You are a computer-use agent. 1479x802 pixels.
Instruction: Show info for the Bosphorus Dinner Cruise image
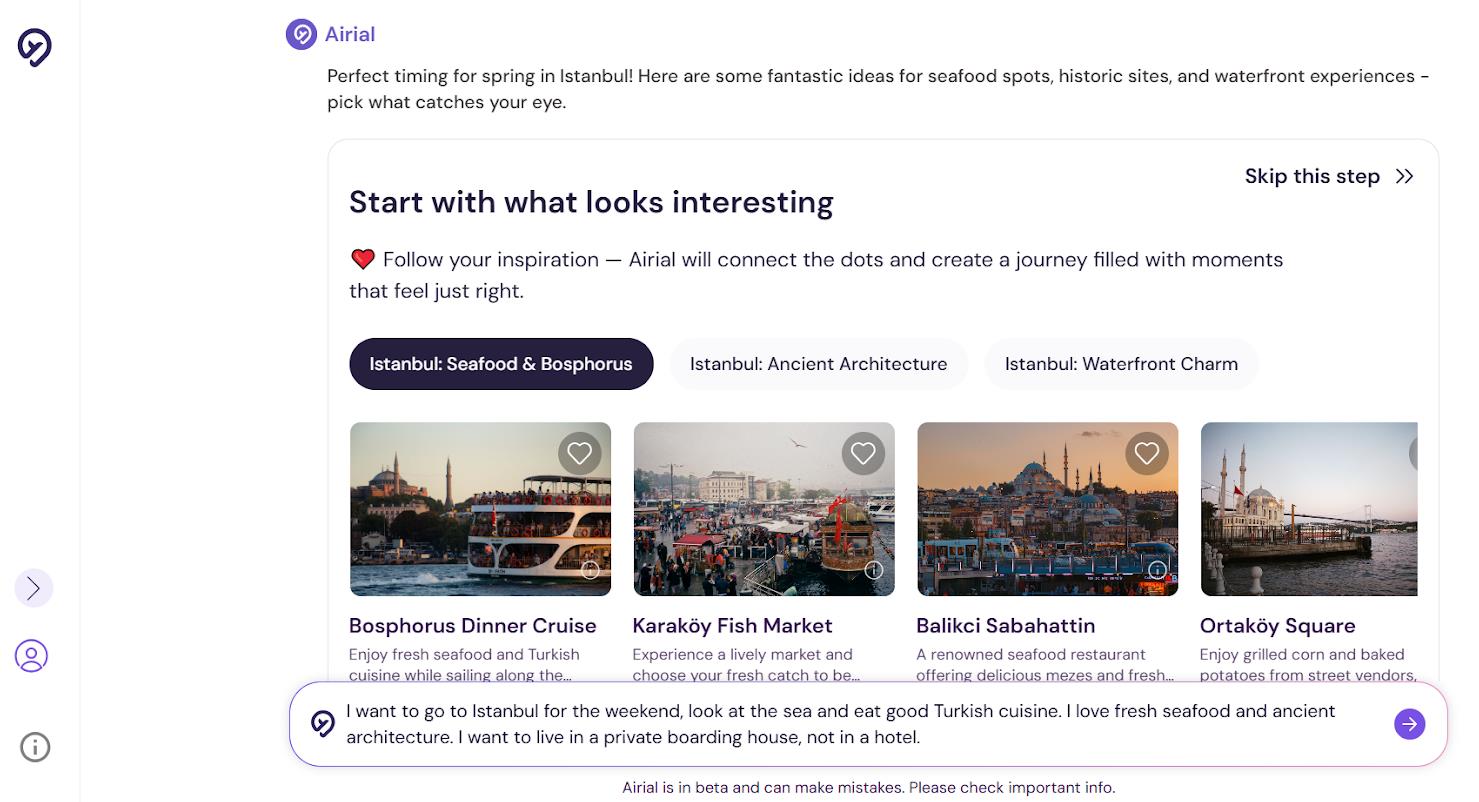pyautogui.click(x=590, y=571)
